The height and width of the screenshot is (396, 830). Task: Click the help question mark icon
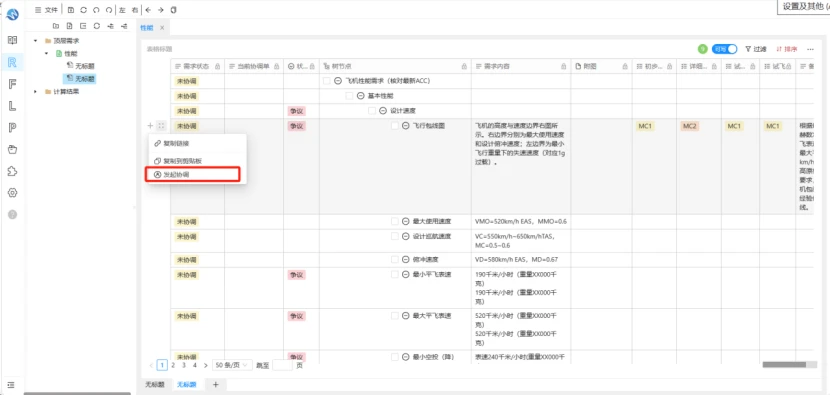coord(12,214)
